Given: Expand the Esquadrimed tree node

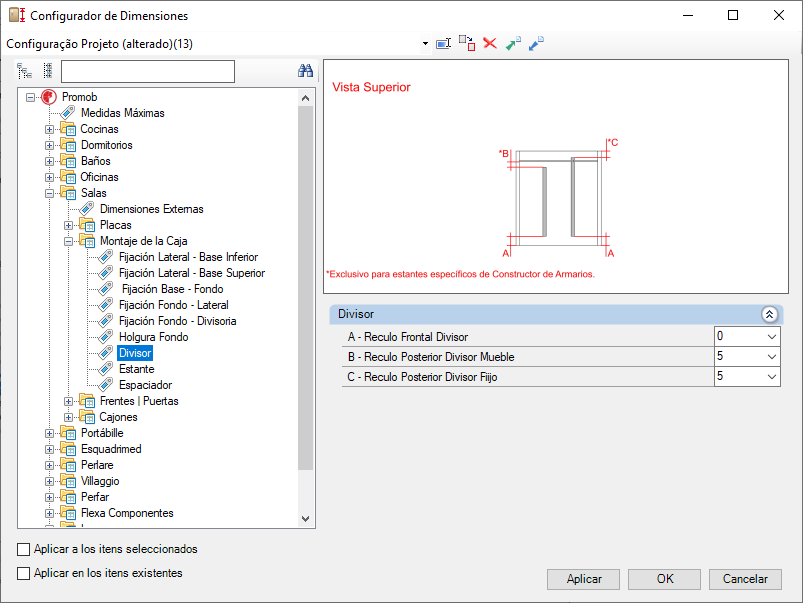Looking at the screenshot, I should coord(50,449).
